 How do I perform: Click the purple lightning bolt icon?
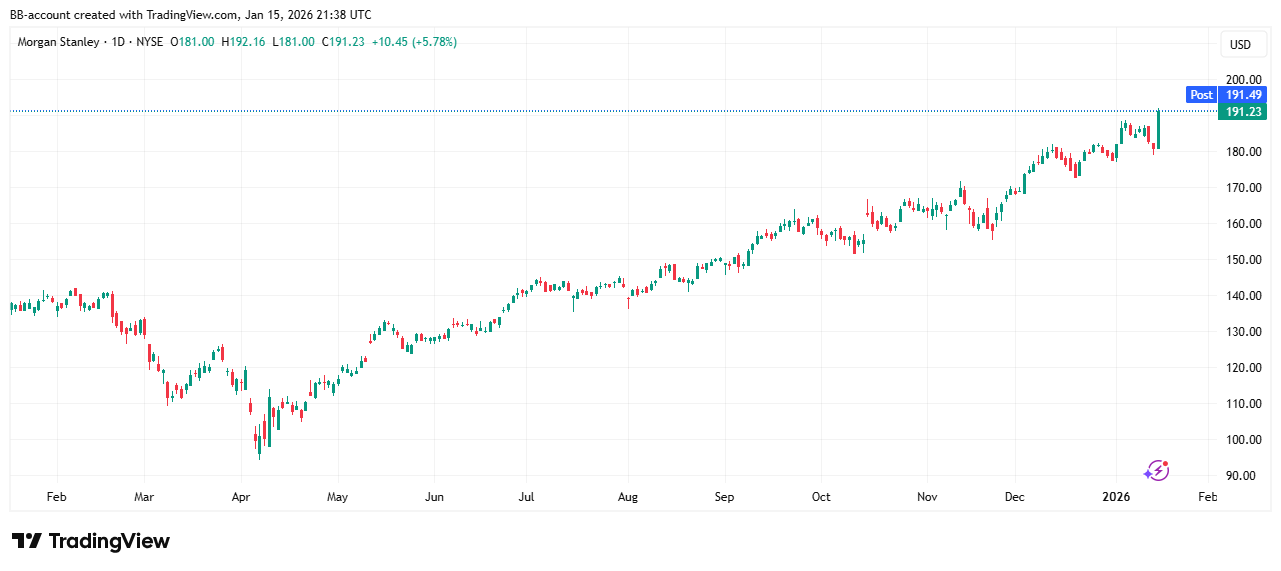tap(1156, 470)
